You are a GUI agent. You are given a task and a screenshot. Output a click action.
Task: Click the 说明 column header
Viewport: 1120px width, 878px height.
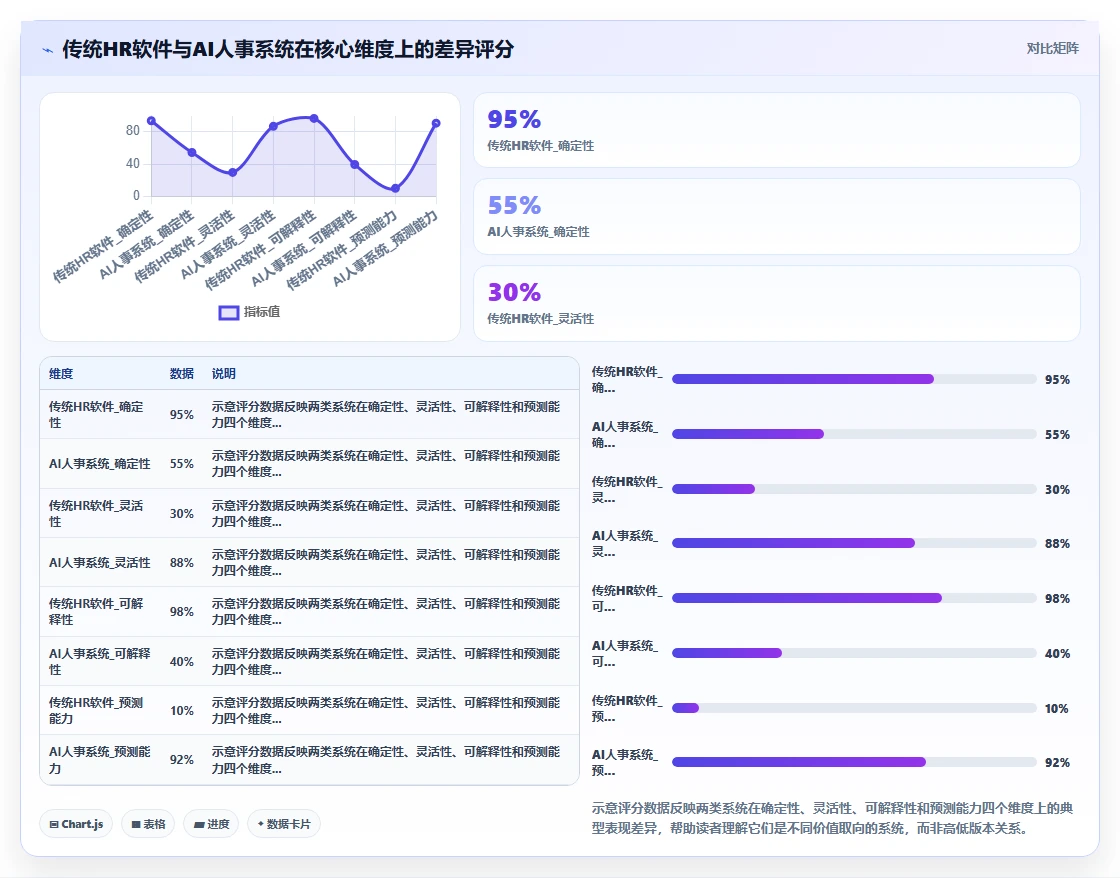pos(224,374)
